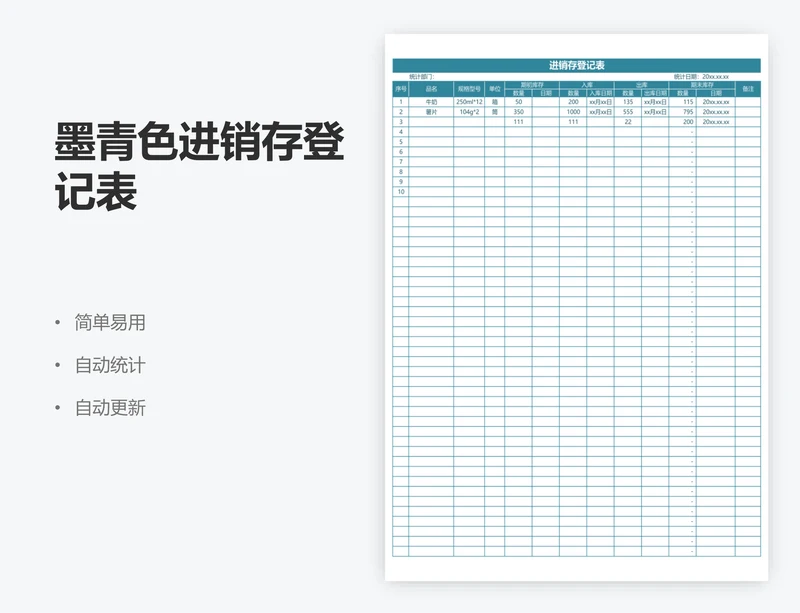This screenshot has width=800, height=613.
Task: Click the ending stock cell 200 in row 3
Action: coord(683,122)
